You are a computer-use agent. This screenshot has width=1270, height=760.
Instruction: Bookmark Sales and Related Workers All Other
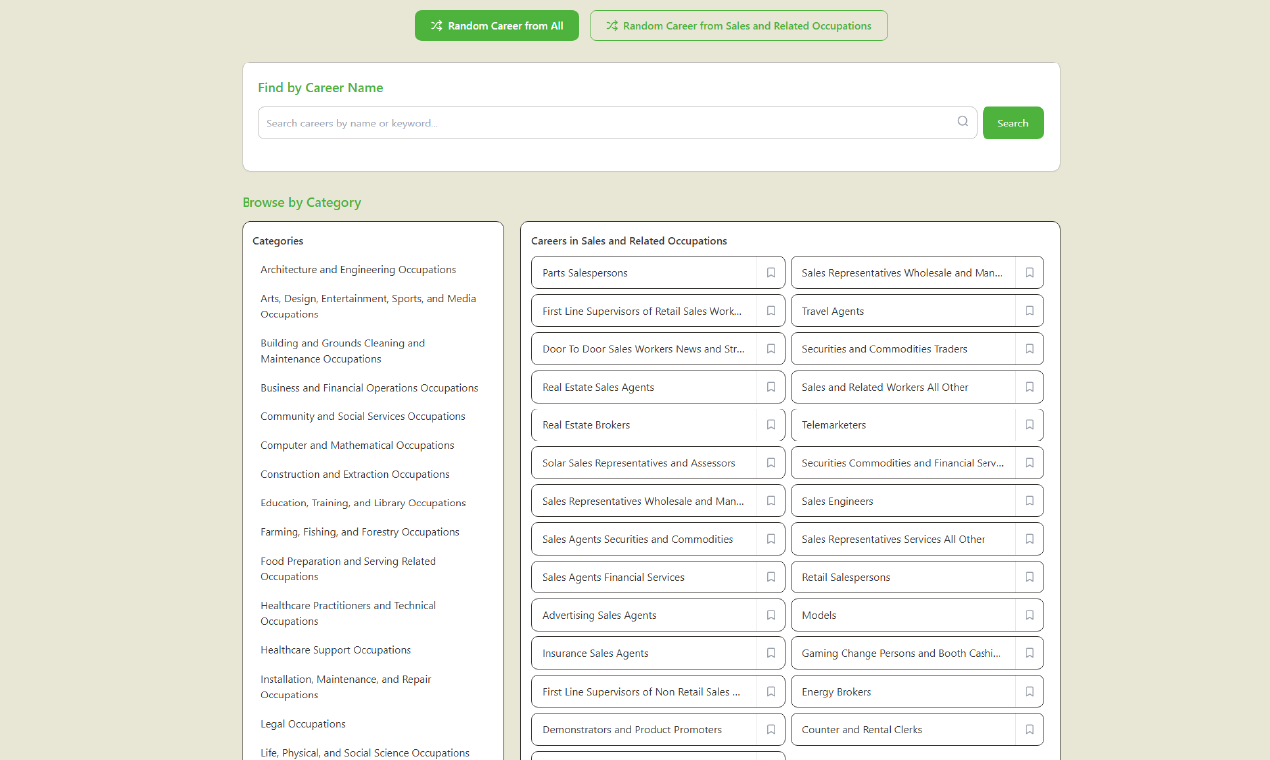coord(1029,387)
